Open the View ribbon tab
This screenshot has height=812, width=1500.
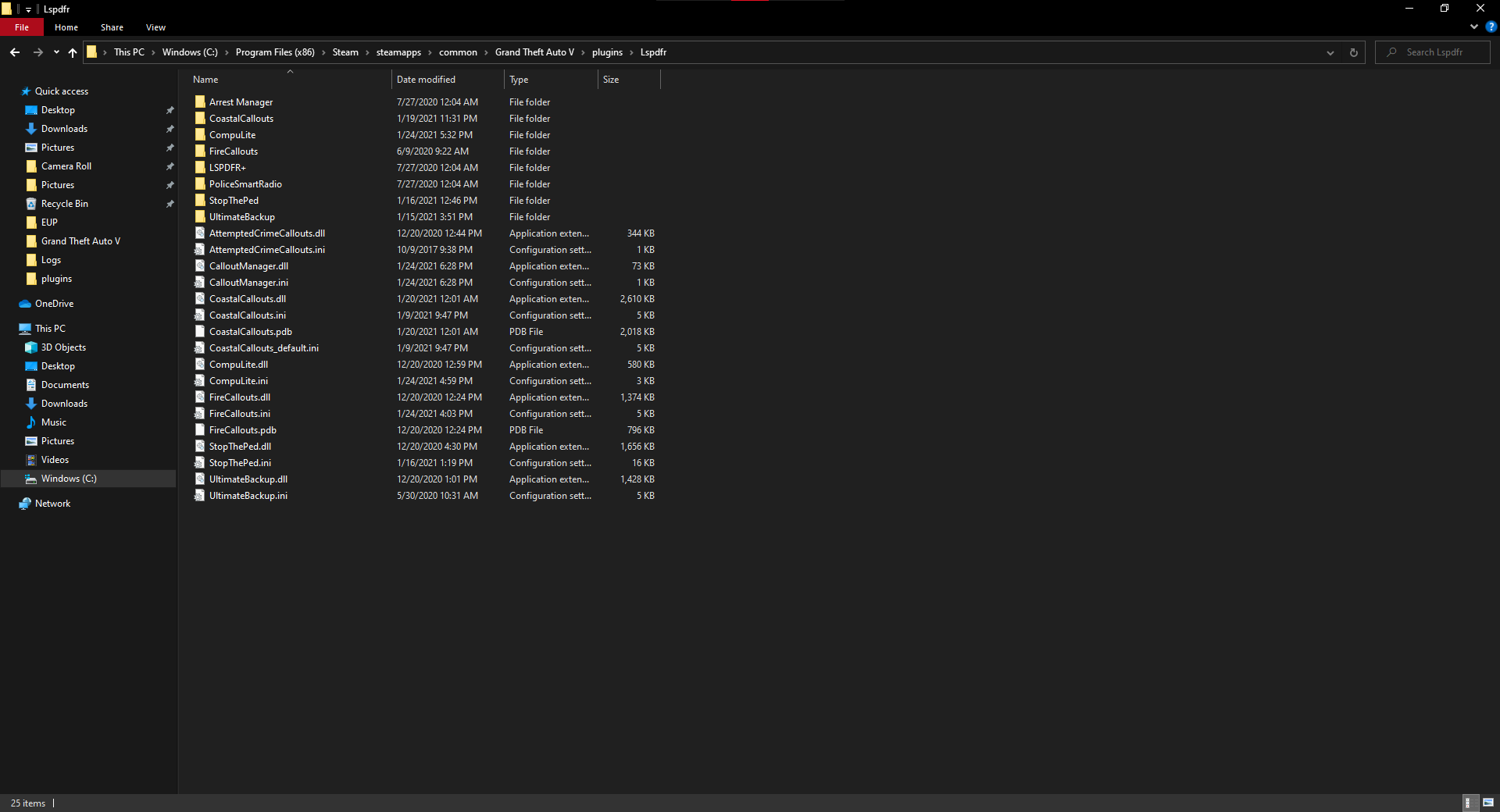155,27
